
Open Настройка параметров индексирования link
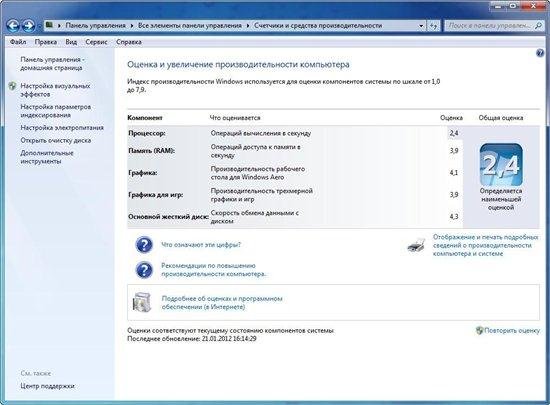click(x=55, y=111)
